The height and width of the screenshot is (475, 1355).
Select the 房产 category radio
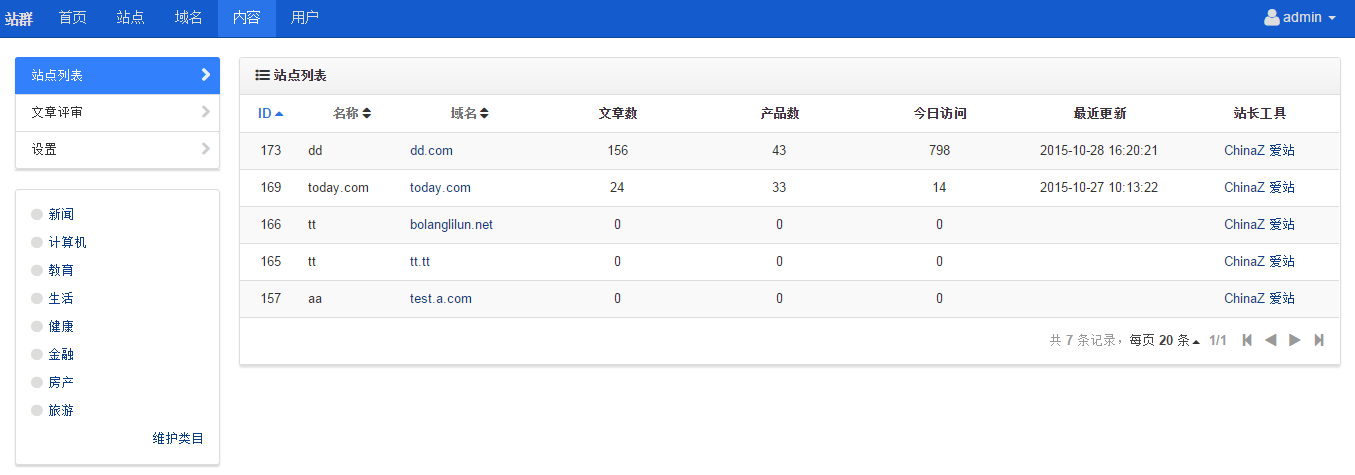click(37, 382)
